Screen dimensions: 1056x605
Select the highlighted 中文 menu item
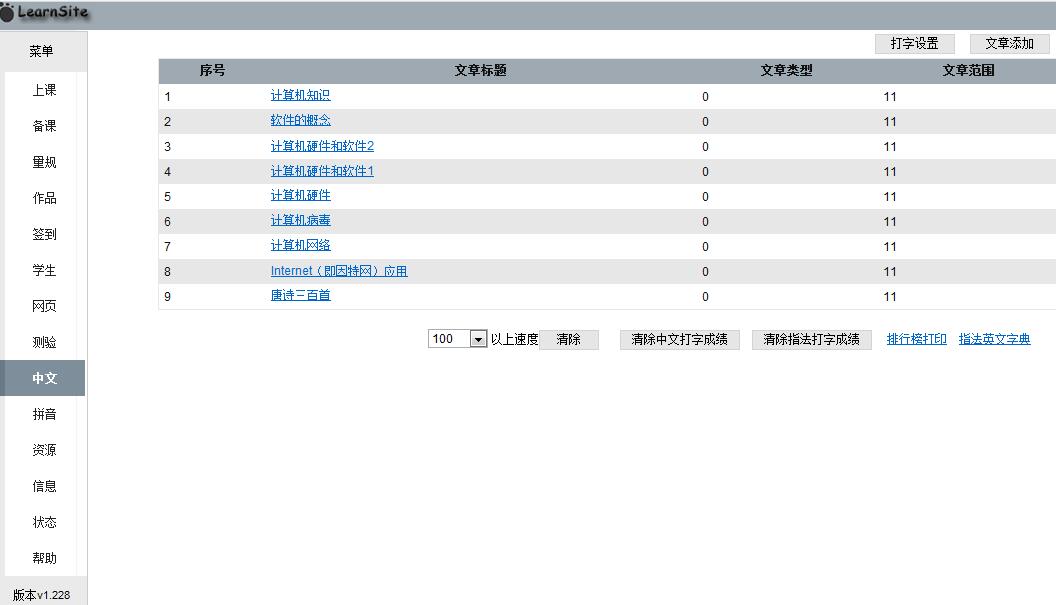43,378
